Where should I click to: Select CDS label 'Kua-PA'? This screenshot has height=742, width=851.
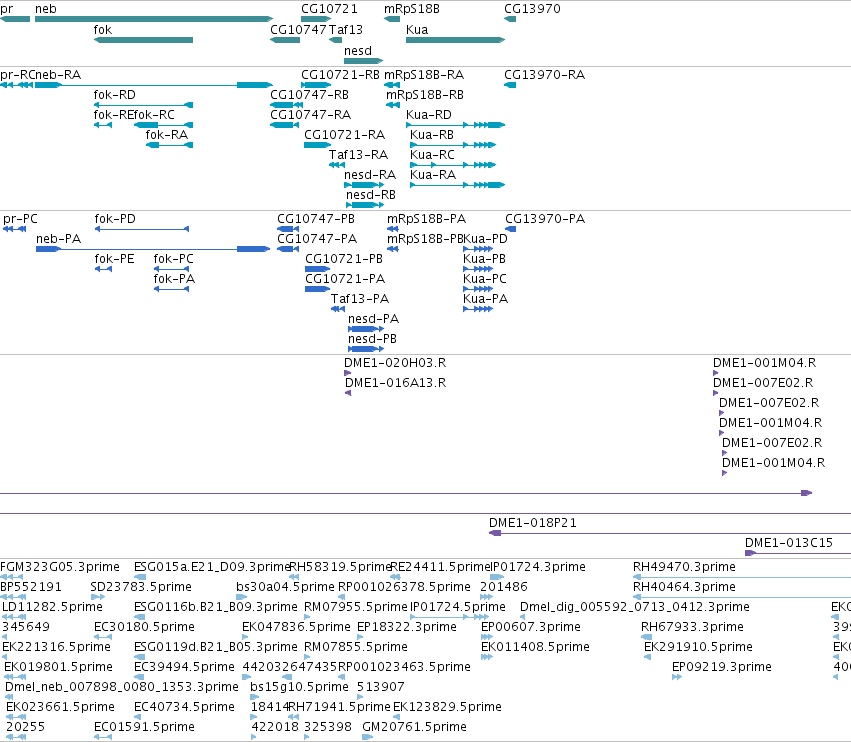coord(485,298)
